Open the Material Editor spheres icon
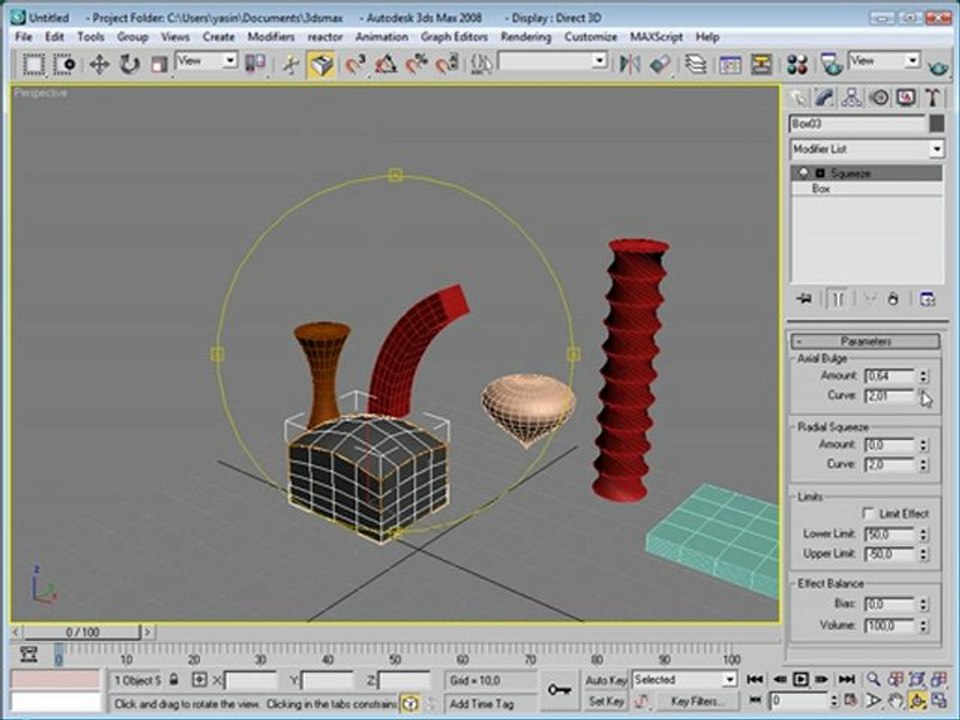Viewport: 960px width, 720px height. pos(797,64)
